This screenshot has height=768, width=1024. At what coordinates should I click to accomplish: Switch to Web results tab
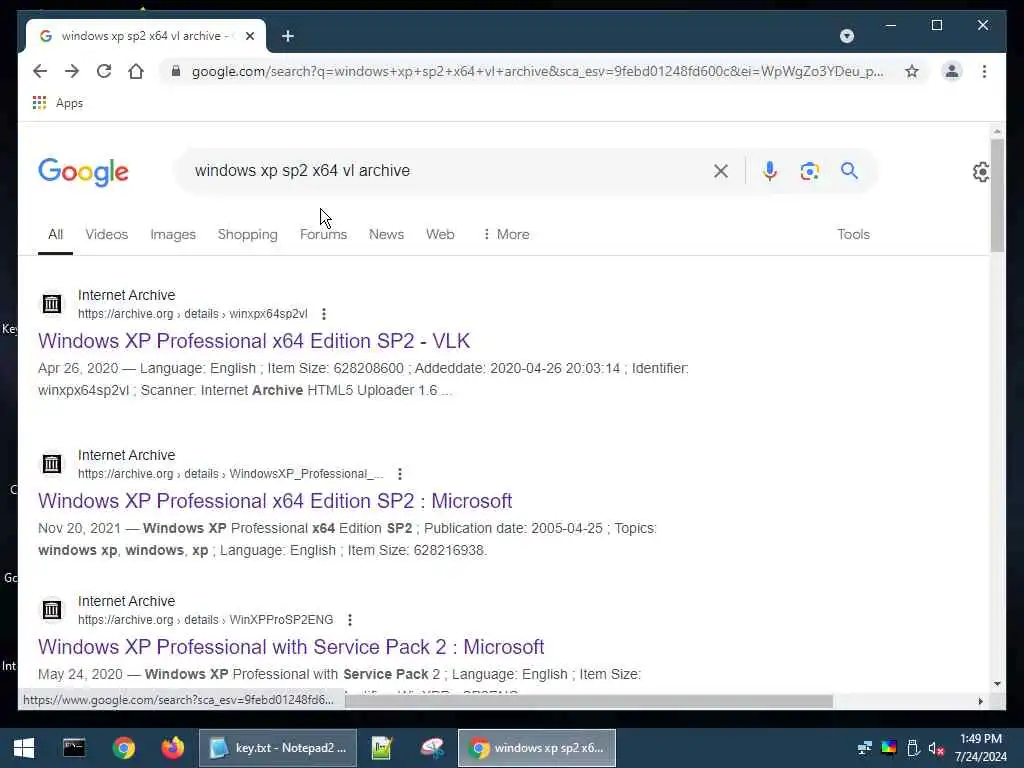[x=440, y=234]
